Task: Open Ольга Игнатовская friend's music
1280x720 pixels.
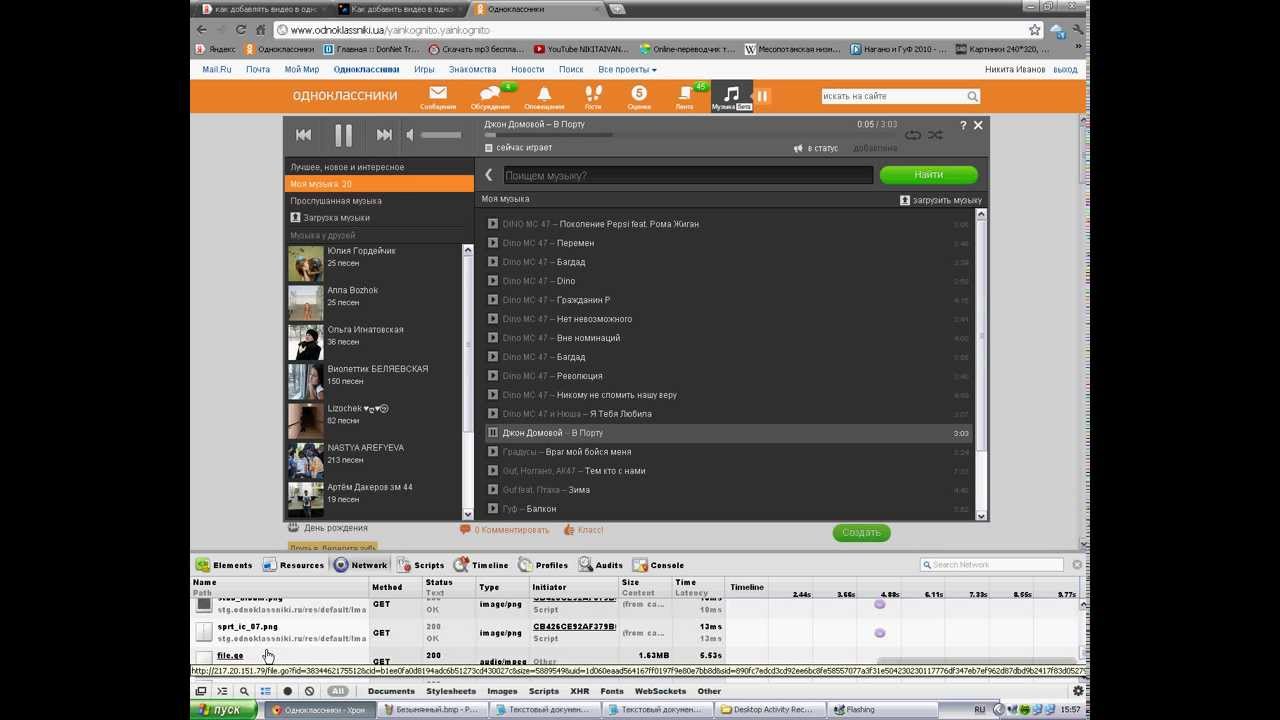Action: [x=365, y=329]
